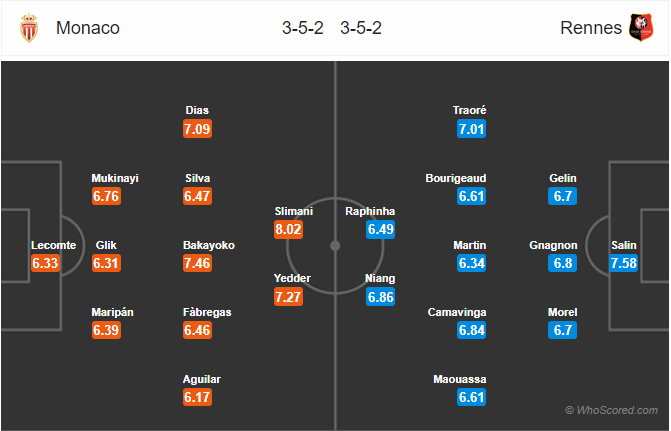
Task: Click Aguilar's 6.17 rating badge
Action: pyautogui.click(x=197, y=397)
